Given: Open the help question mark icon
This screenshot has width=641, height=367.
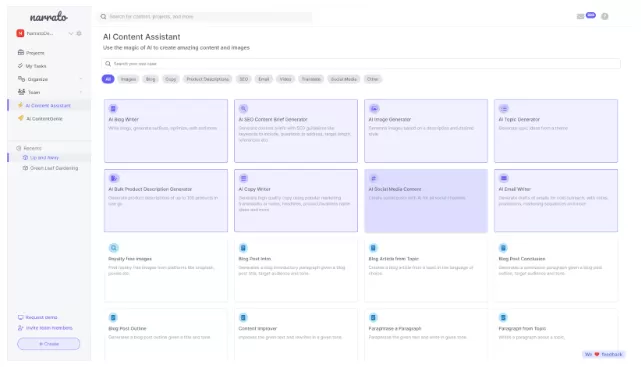Looking at the screenshot, I should [605, 16].
